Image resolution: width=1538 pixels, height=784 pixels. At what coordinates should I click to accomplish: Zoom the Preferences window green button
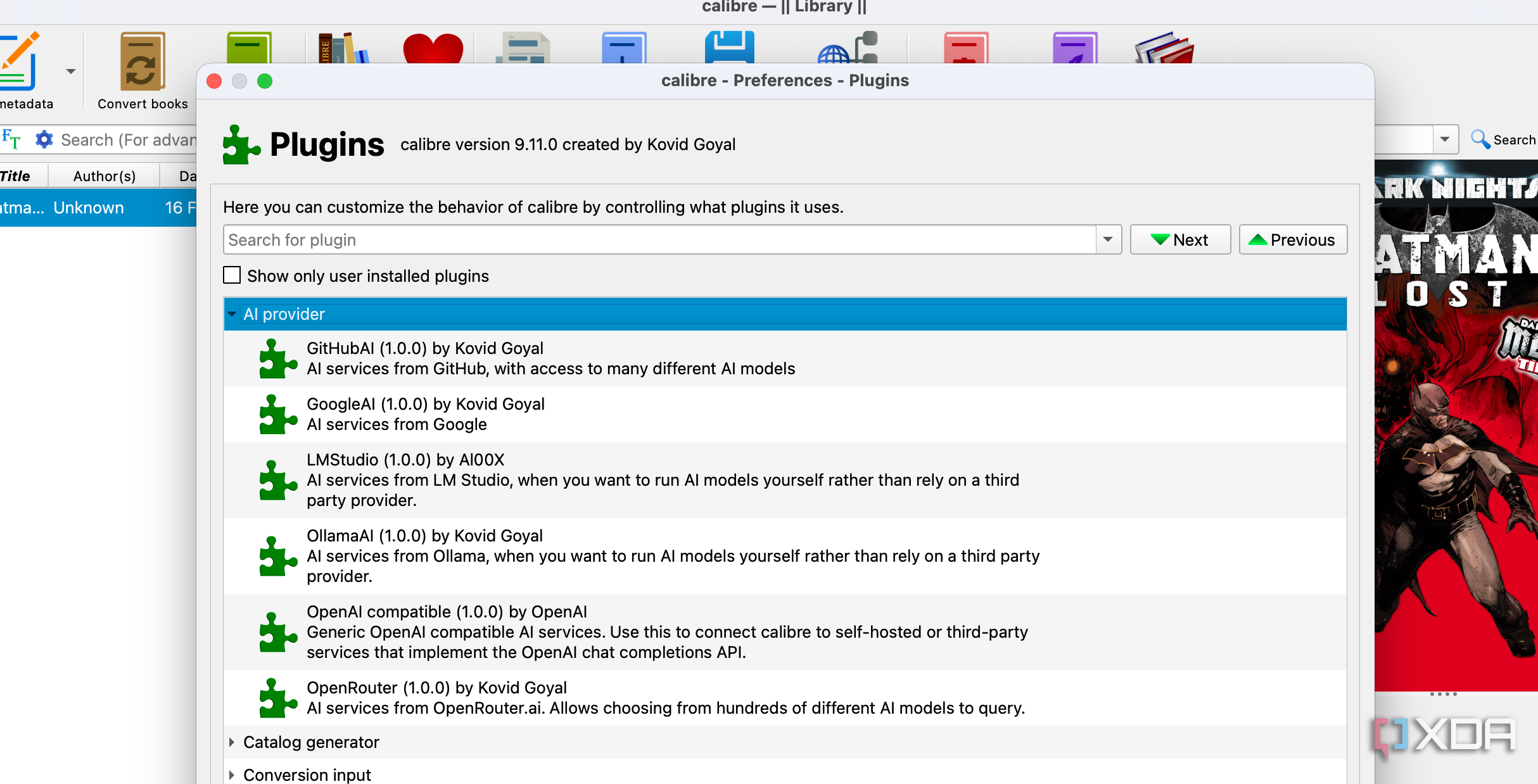[x=265, y=81]
